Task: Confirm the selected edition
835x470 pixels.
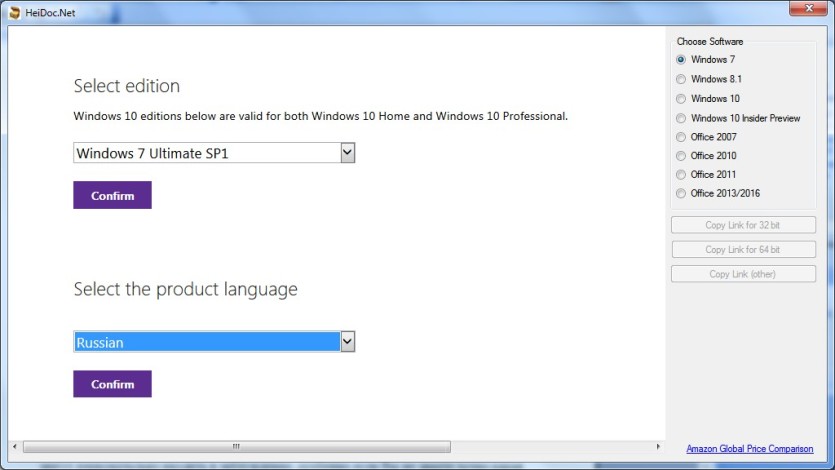Action: tap(112, 195)
